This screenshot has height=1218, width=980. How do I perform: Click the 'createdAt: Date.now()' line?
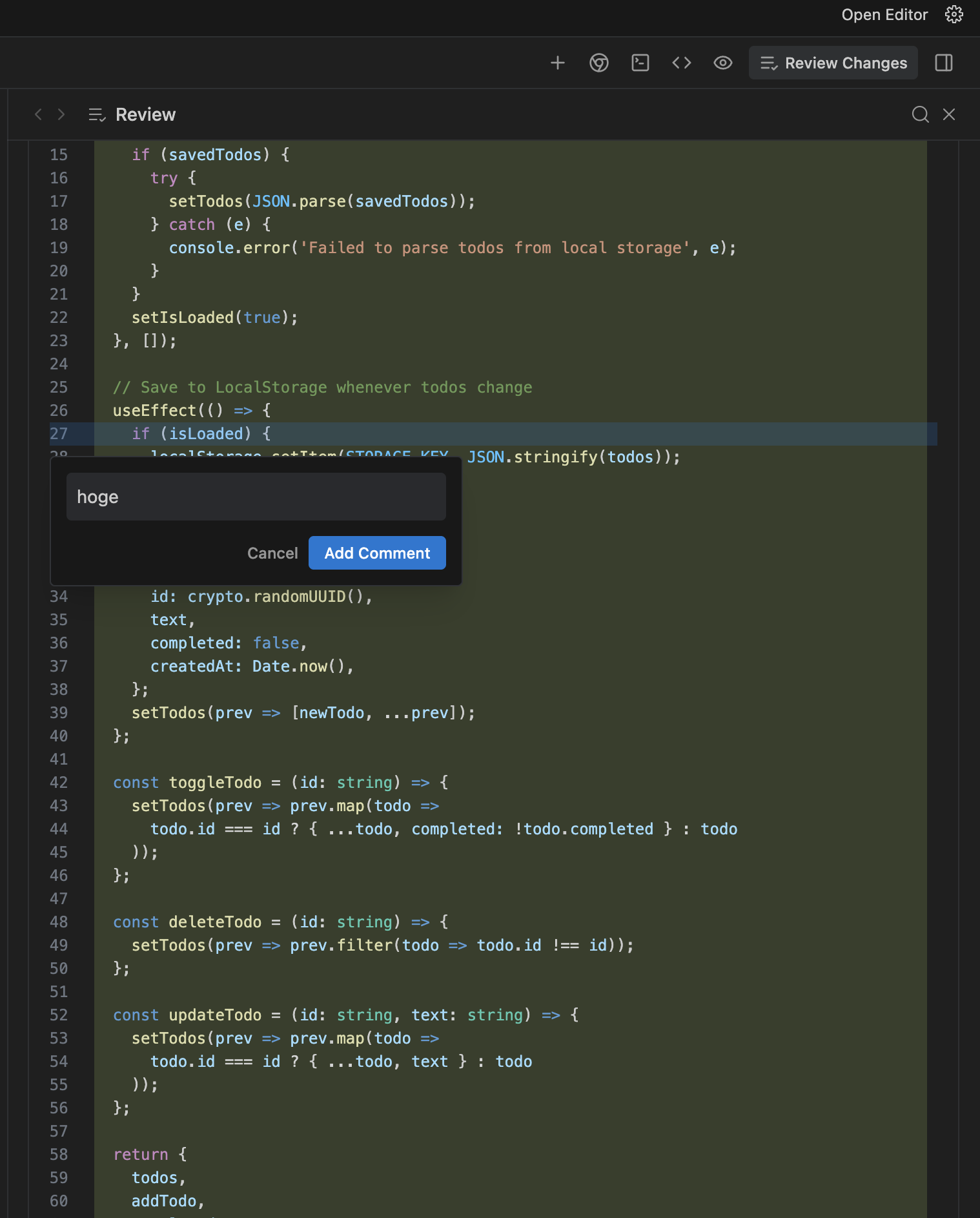point(252,666)
